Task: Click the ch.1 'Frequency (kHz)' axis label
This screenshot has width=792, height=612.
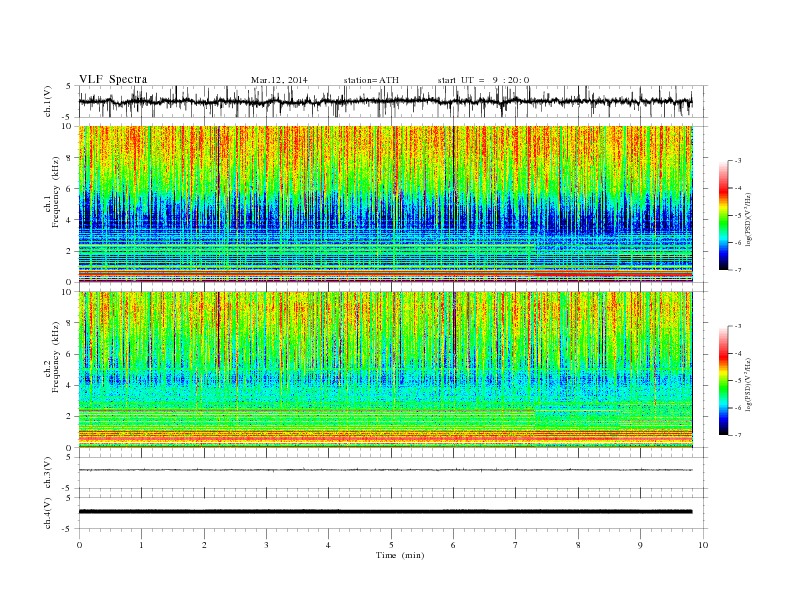Action: tap(57, 192)
